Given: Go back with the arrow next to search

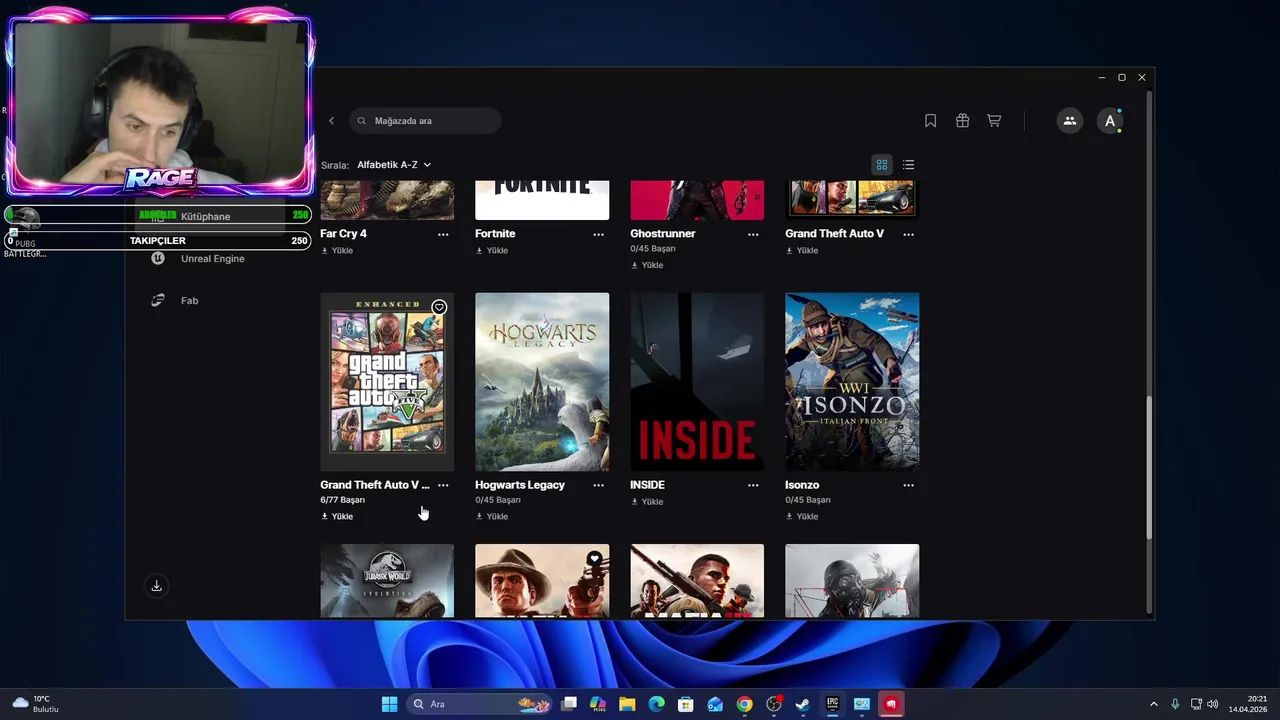Looking at the screenshot, I should pos(332,121).
